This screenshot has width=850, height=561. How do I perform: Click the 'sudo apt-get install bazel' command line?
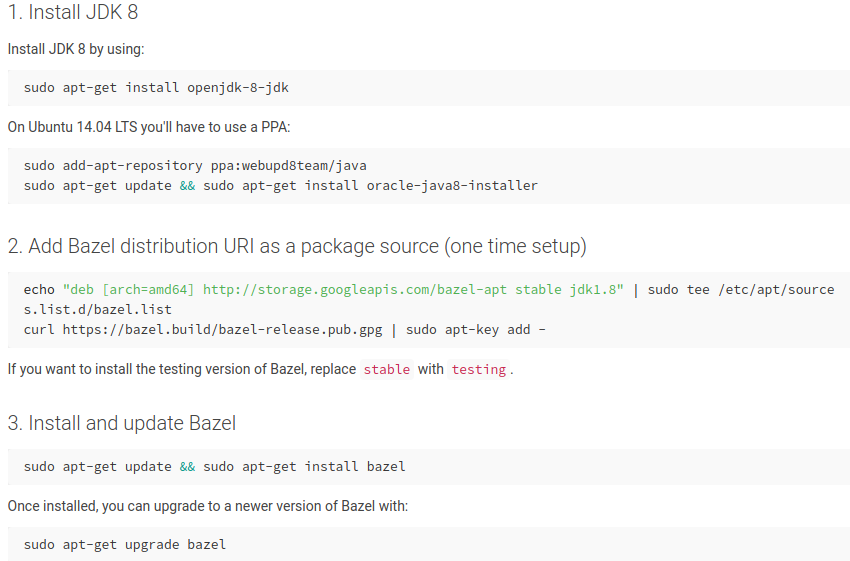[215, 467]
